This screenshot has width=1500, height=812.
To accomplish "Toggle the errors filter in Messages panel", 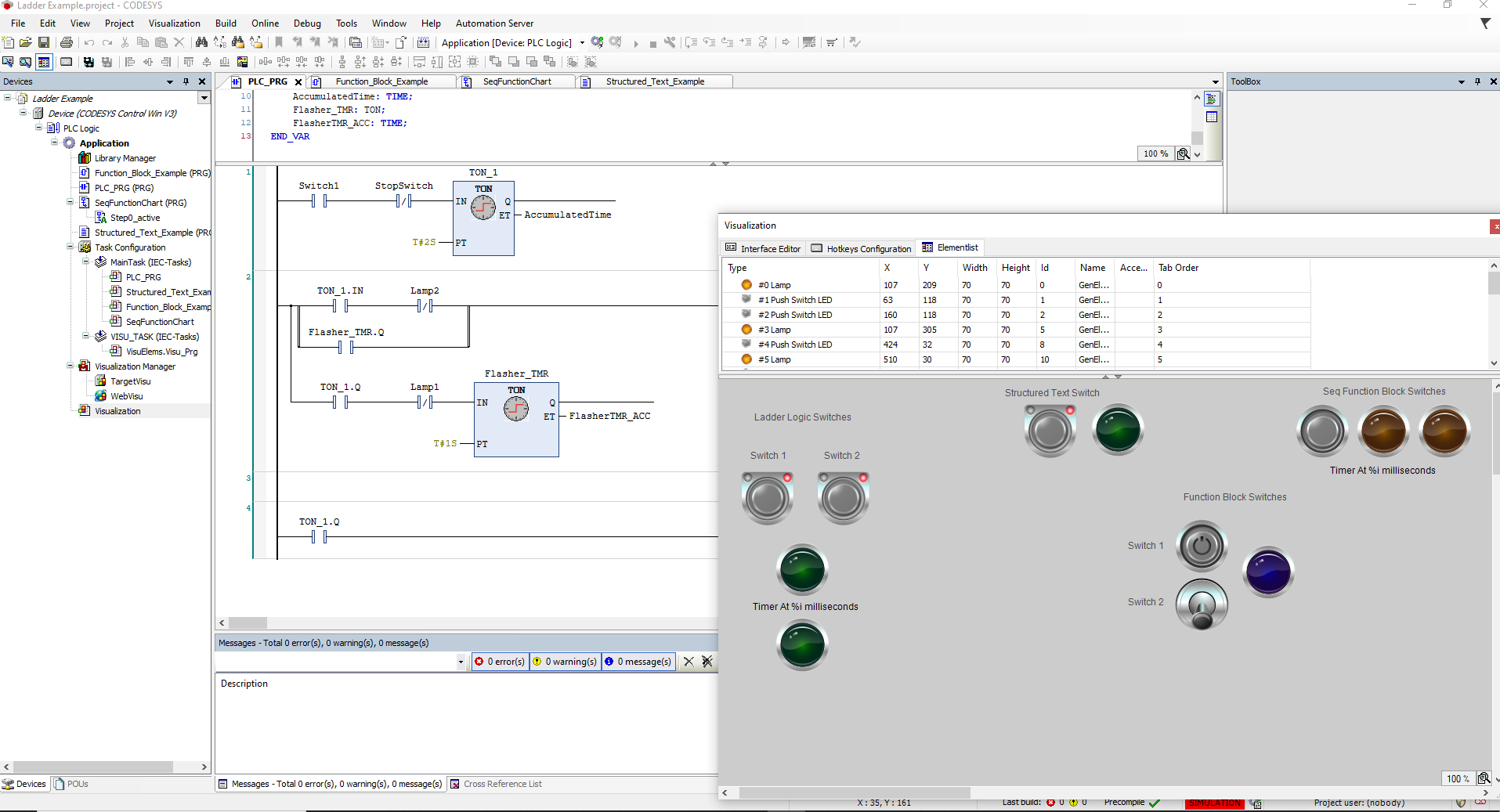I will point(500,662).
